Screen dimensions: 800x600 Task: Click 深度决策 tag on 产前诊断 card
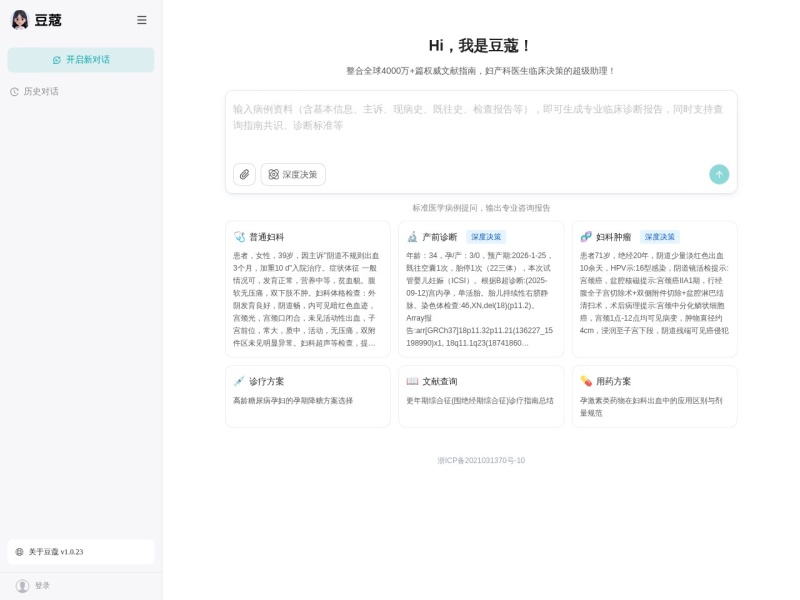pyautogui.click(x=486, y=237)
